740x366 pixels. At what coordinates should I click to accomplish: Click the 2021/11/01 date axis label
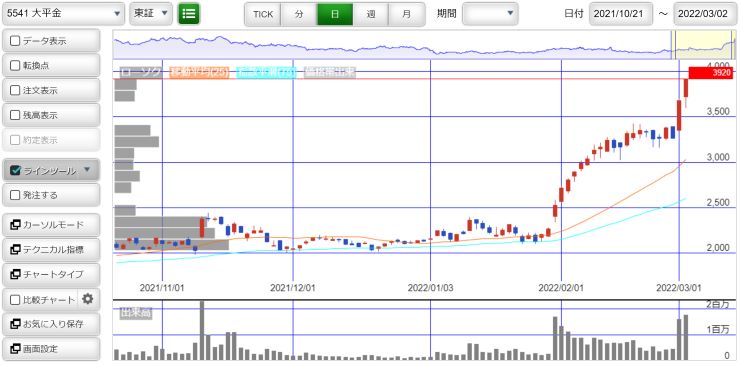pos(162,287)
